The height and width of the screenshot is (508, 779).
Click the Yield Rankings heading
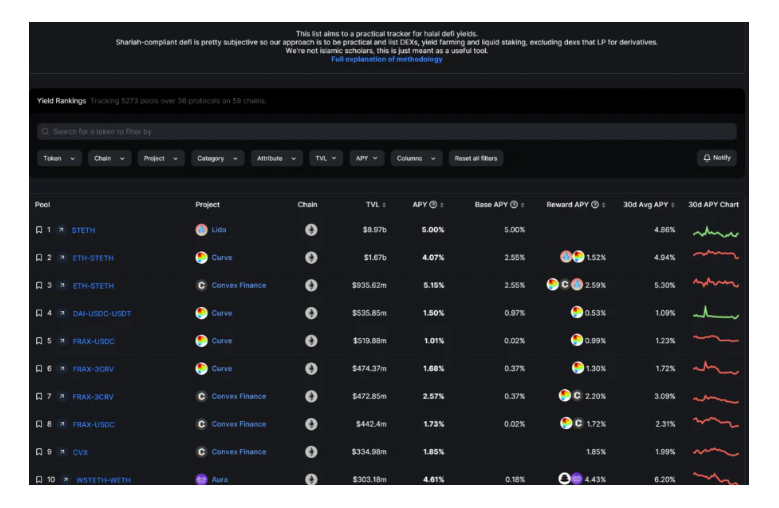coord(62,101)
